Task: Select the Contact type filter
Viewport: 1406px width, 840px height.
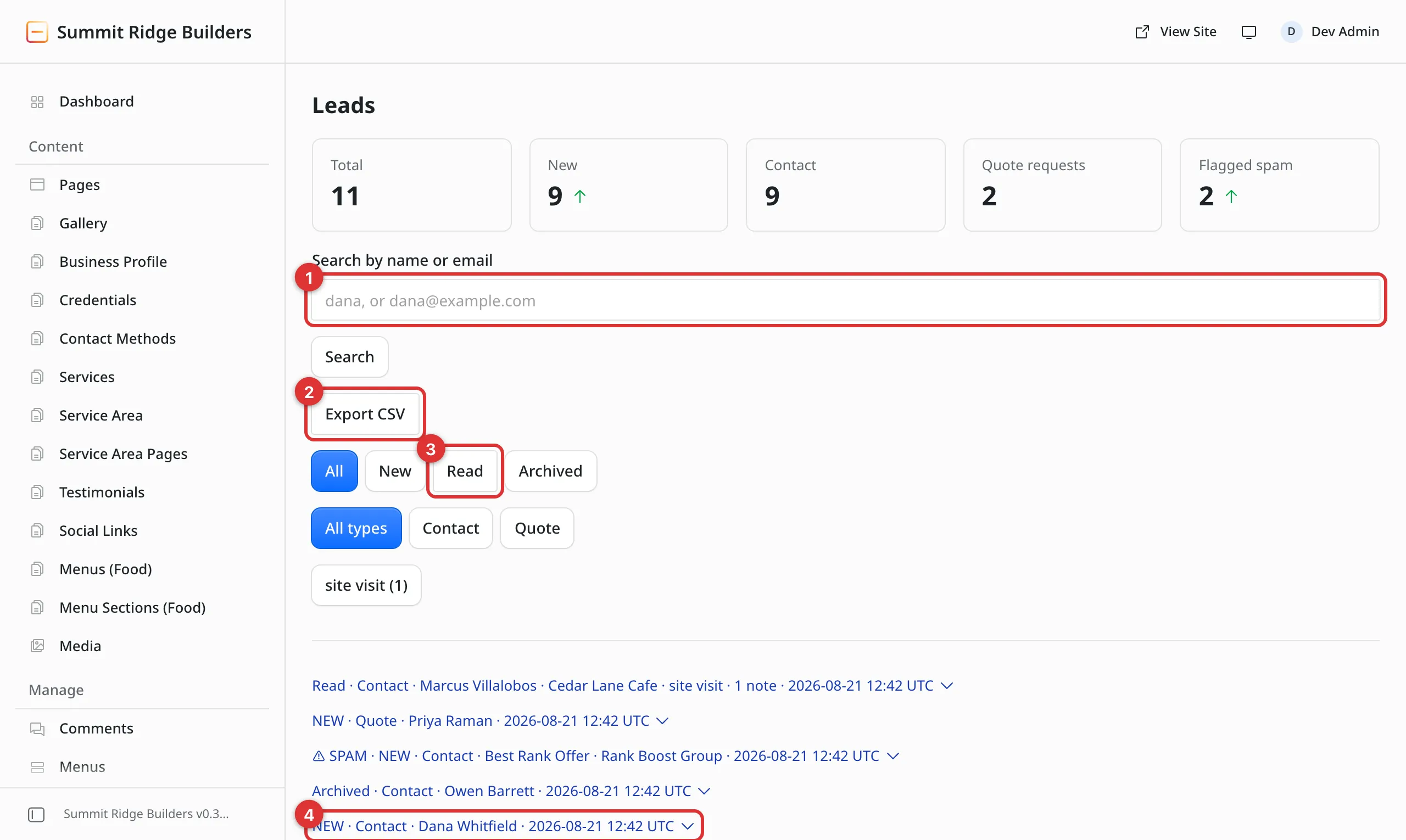Action: point(451,528)
